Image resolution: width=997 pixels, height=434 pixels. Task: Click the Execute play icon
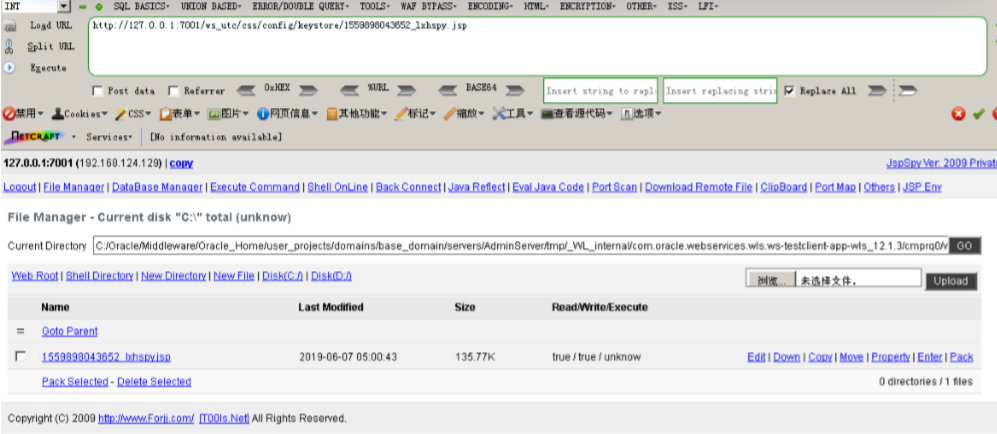tap(10, 67)
